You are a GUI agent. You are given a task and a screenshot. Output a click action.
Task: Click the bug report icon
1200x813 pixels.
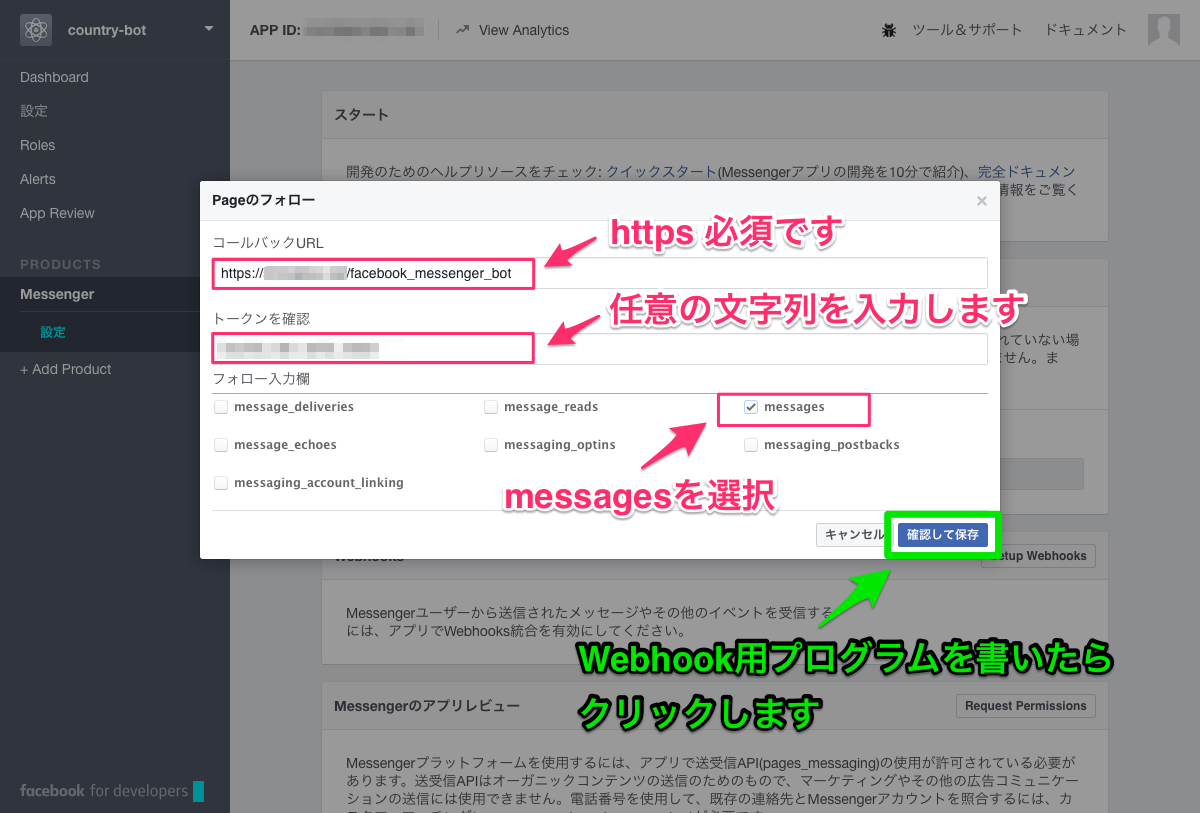pos(888,30)
